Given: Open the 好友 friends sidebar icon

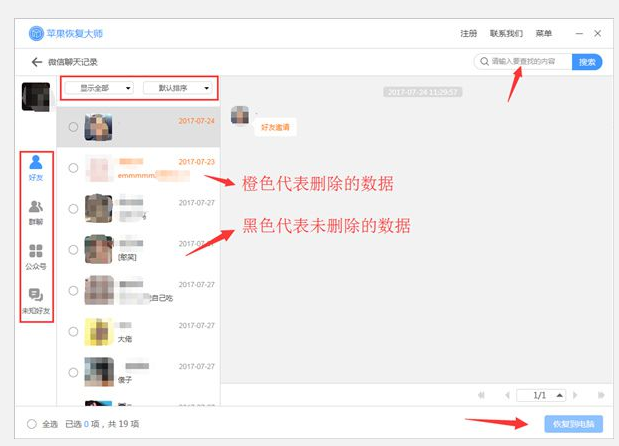Looking at the screenshot, I should (x=36, y=168).
